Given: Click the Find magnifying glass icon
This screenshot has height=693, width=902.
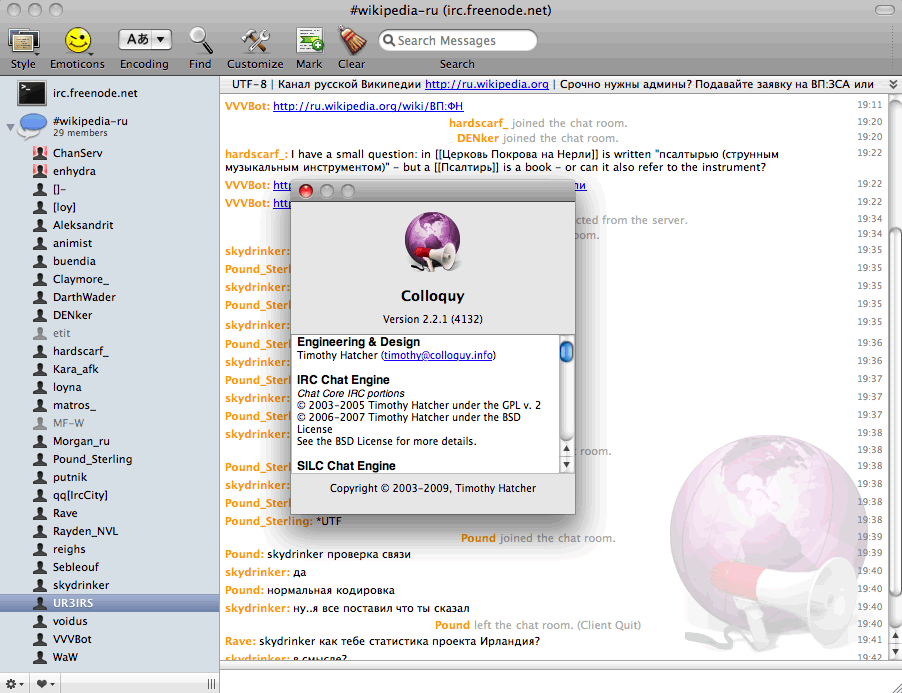Looking at the screenshot, I should click(x=201, y=41).
